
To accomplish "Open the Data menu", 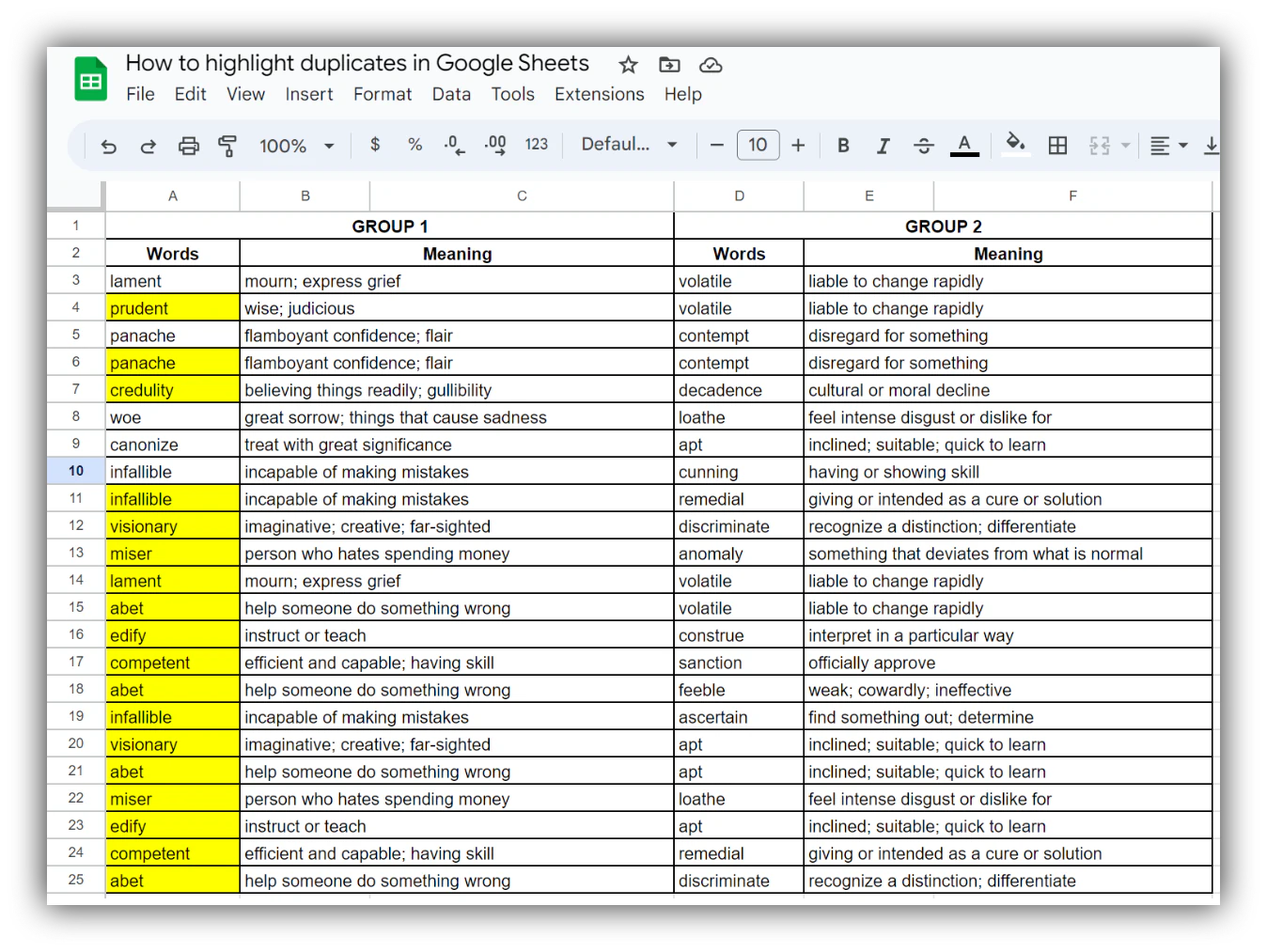I will click(451, 94).
